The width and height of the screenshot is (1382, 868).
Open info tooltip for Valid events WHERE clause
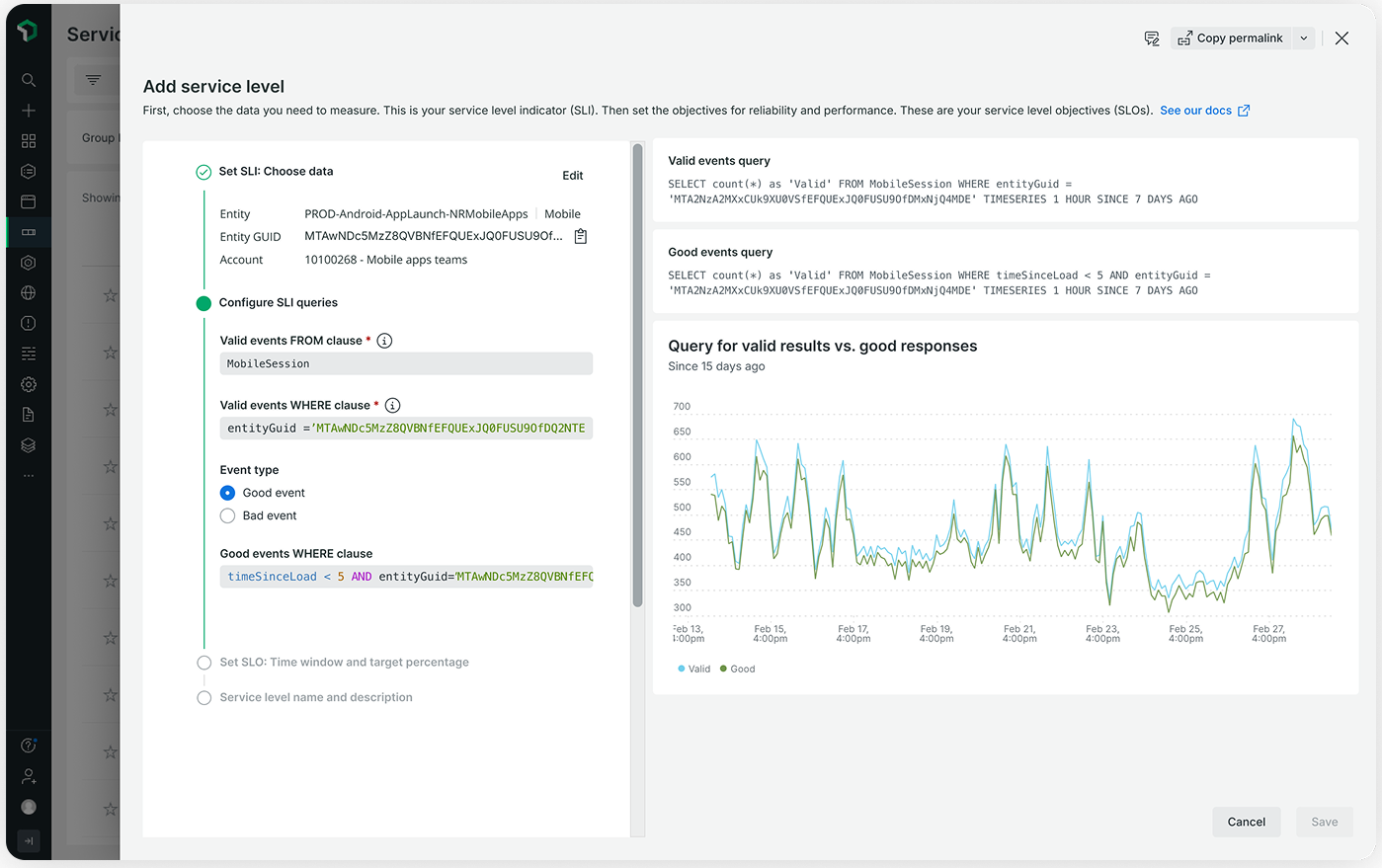point(393,405)
